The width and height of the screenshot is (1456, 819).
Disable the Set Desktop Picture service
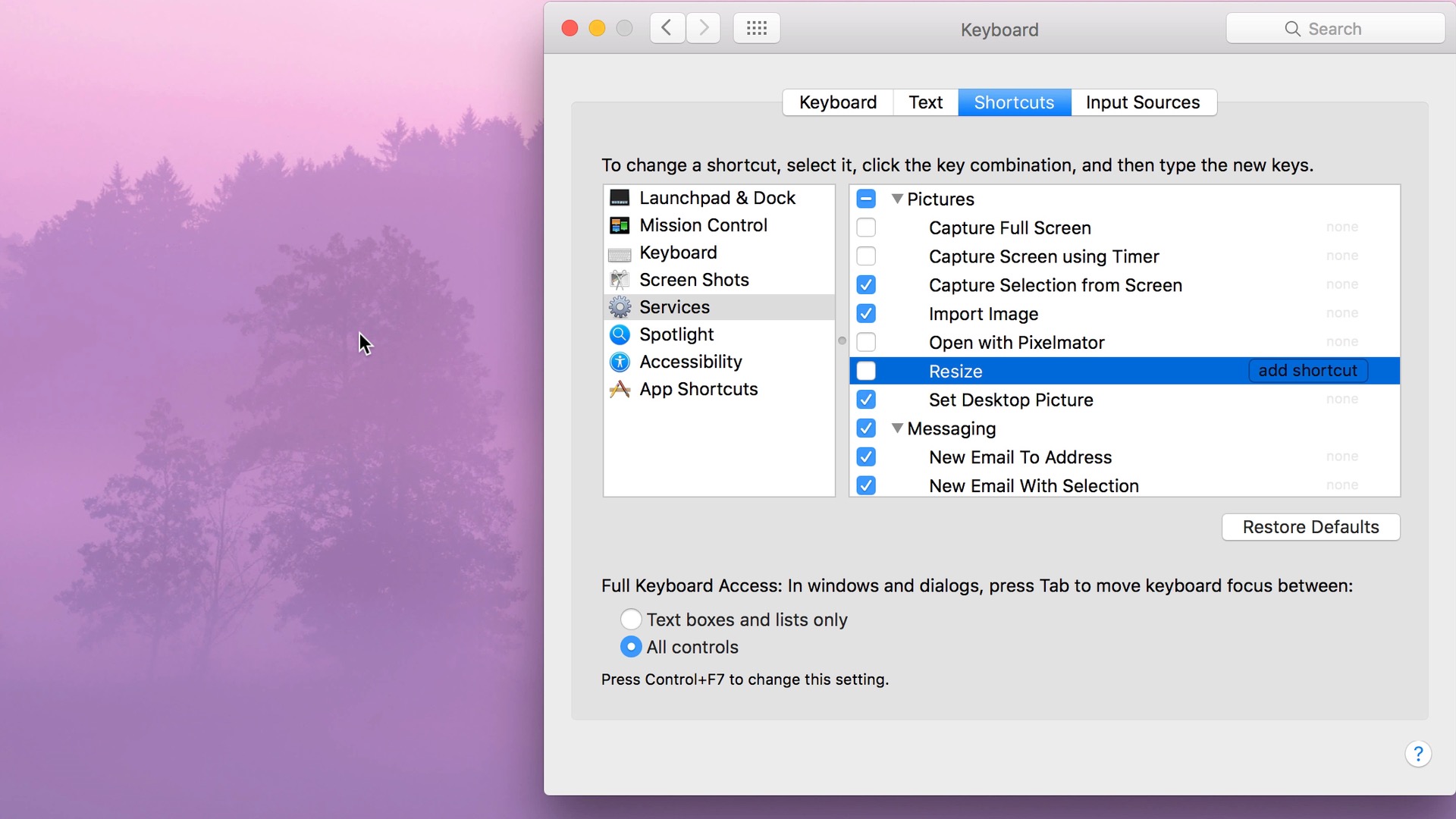(866, 399)
